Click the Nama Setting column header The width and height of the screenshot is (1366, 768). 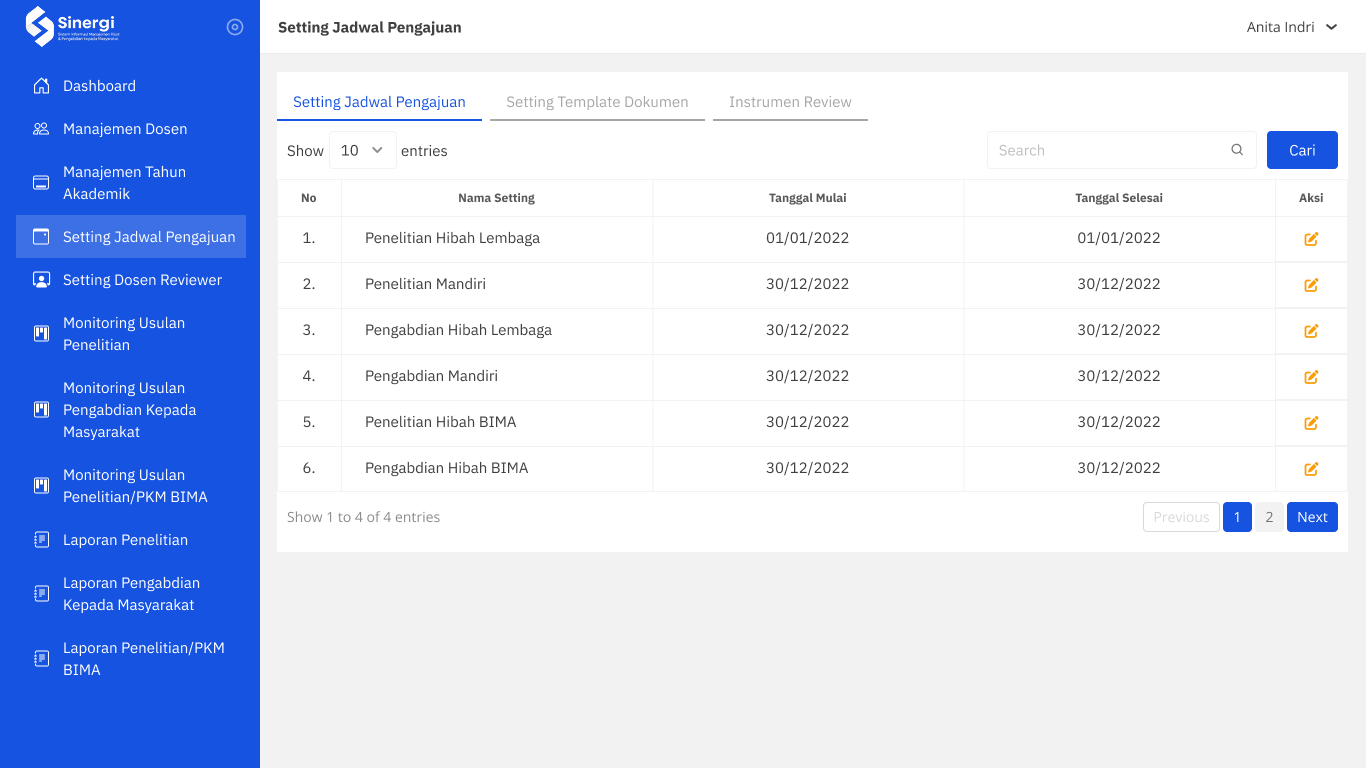497,198
